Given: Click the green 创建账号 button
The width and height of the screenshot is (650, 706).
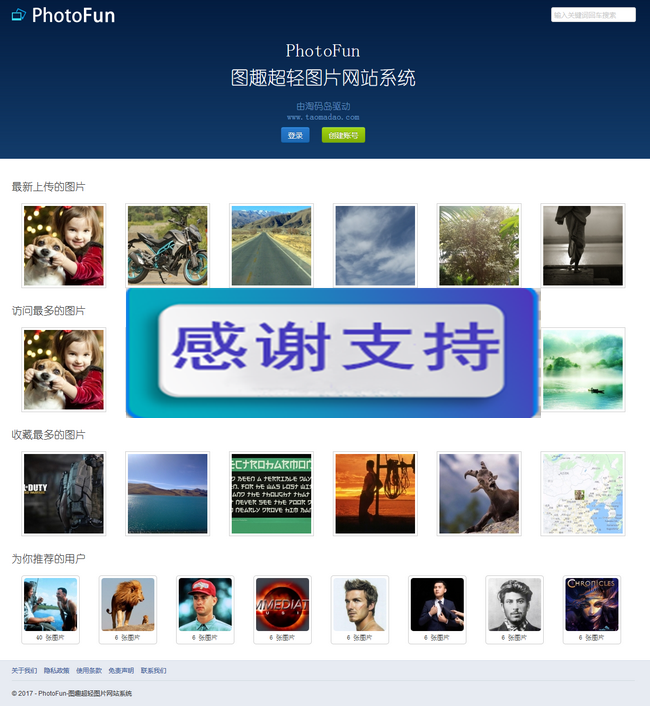Looking at the screenshot, I should point(343,135).
